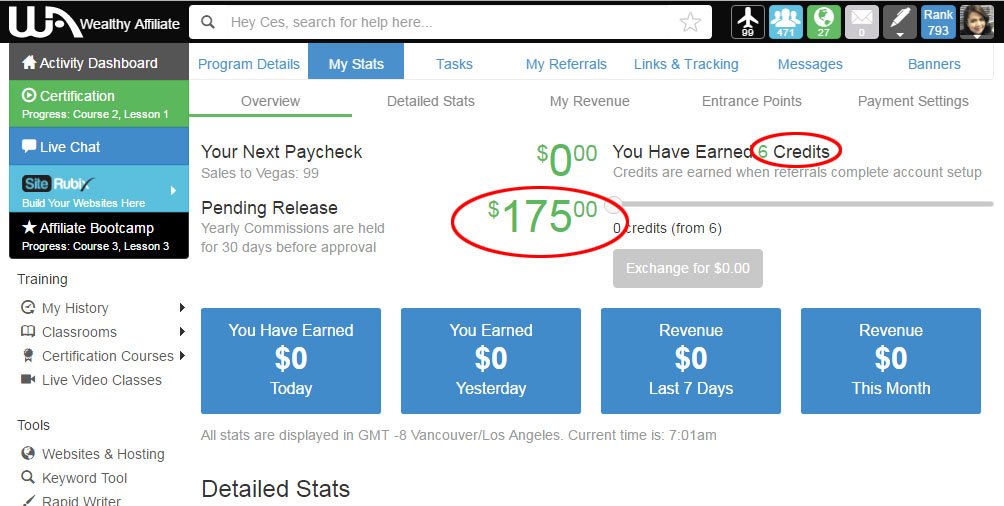Viewport: 1004px width, 506px height.
Task: Select the My Stats tab
Action: click(356, 61)
